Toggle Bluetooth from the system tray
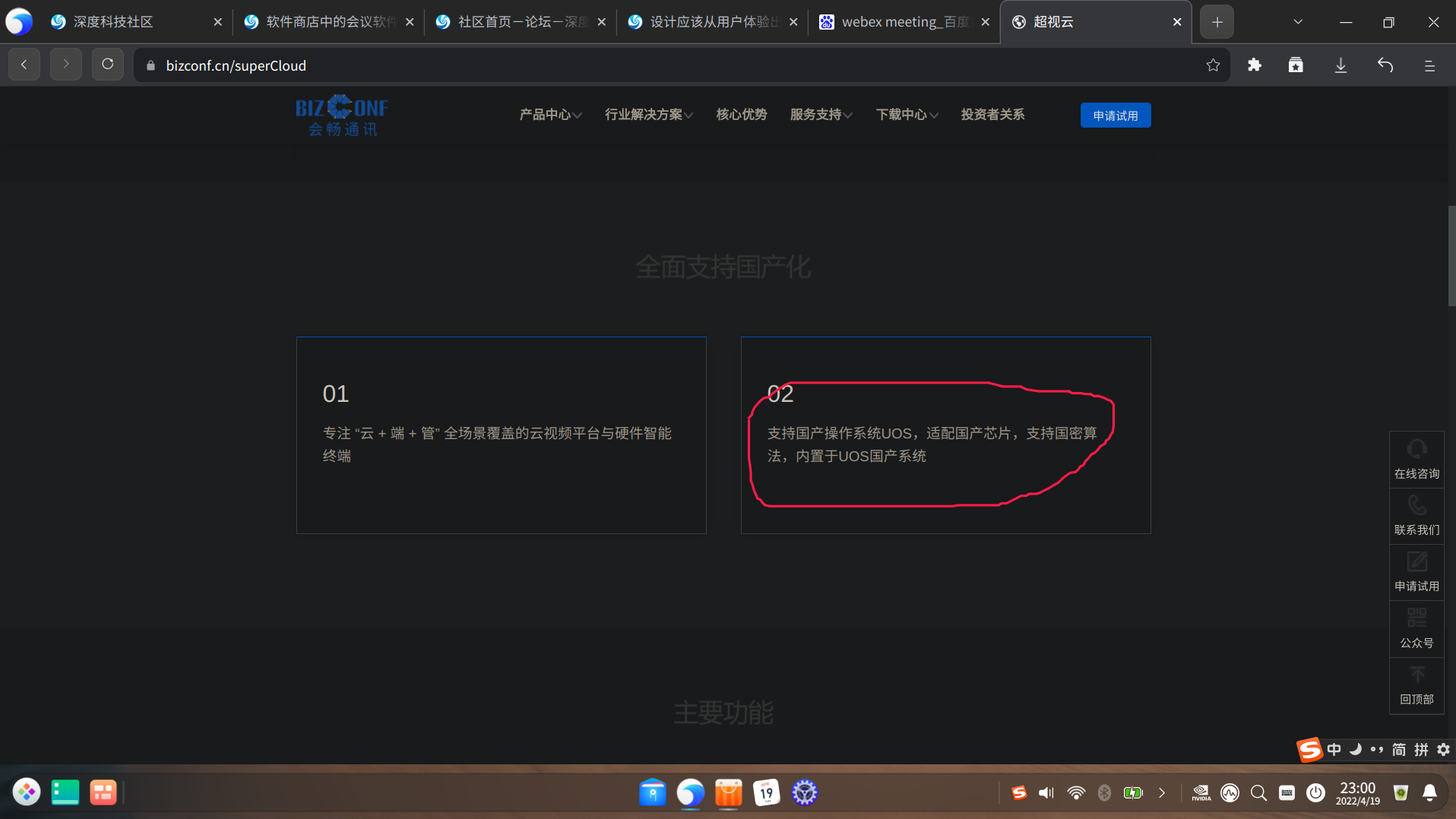 (1104, 792)
